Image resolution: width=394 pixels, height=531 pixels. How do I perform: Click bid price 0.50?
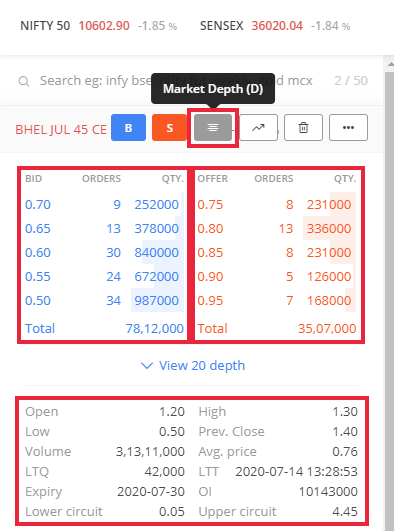pyautogui.click(x=38, y=301)
